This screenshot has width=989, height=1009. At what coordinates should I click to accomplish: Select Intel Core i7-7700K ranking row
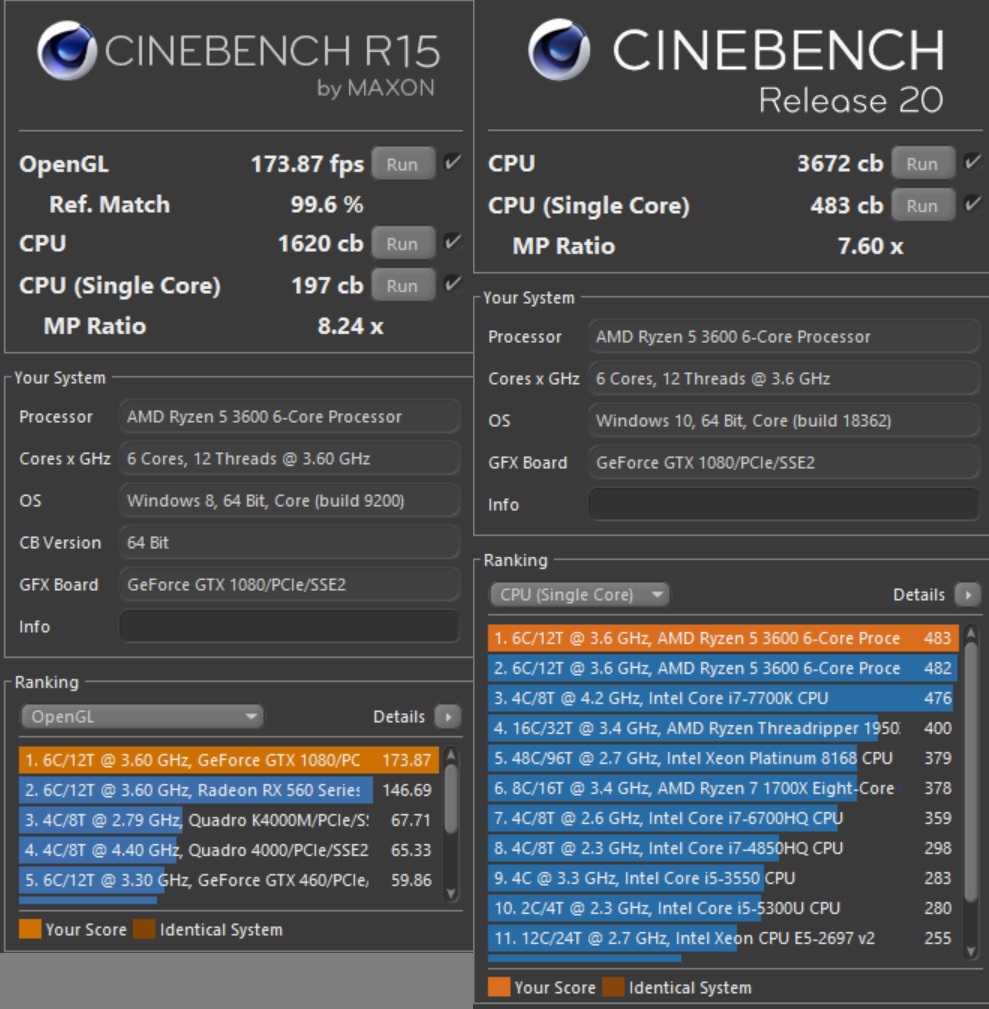coord(723,698)
